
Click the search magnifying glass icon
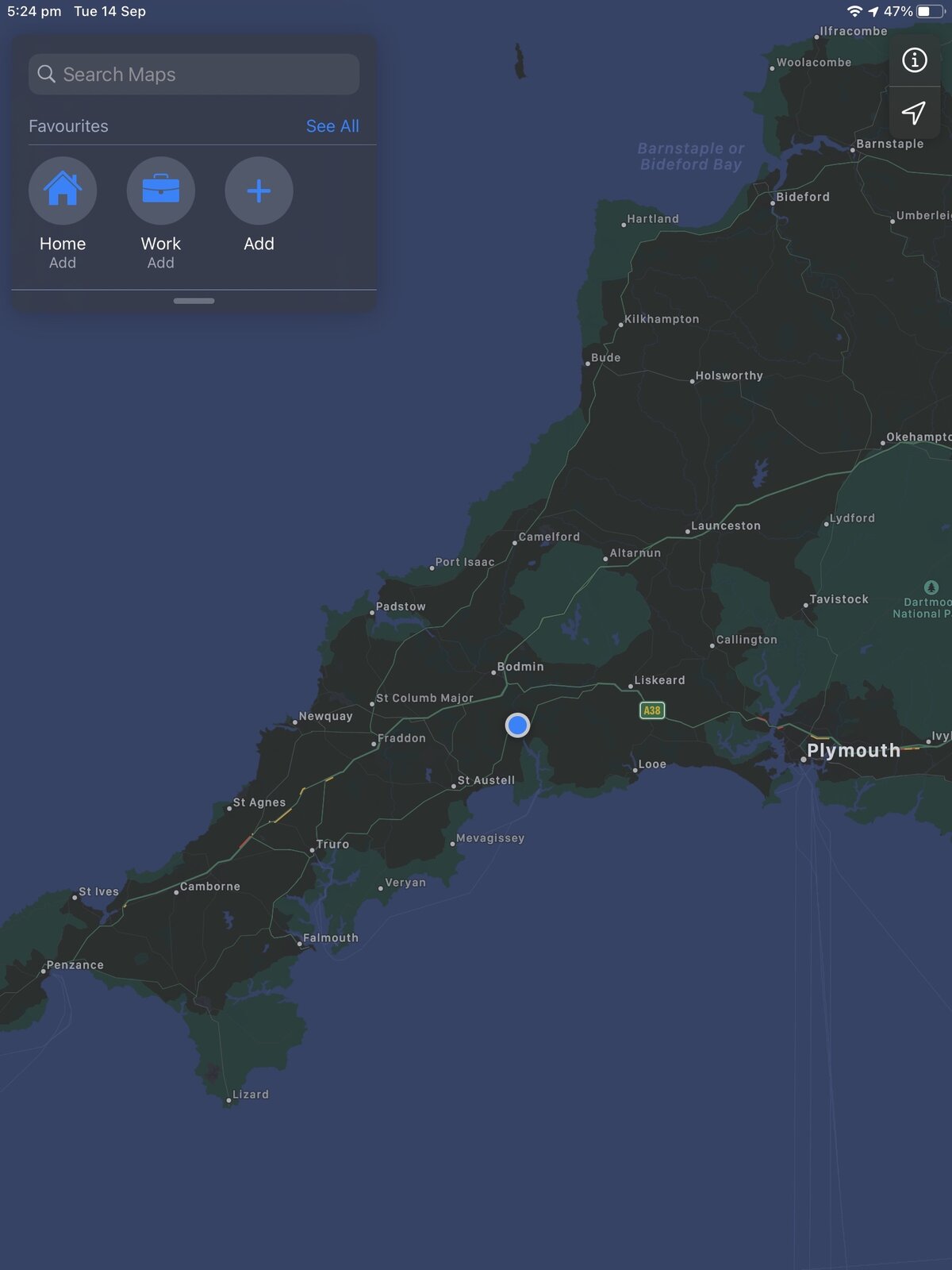point(47,75)
